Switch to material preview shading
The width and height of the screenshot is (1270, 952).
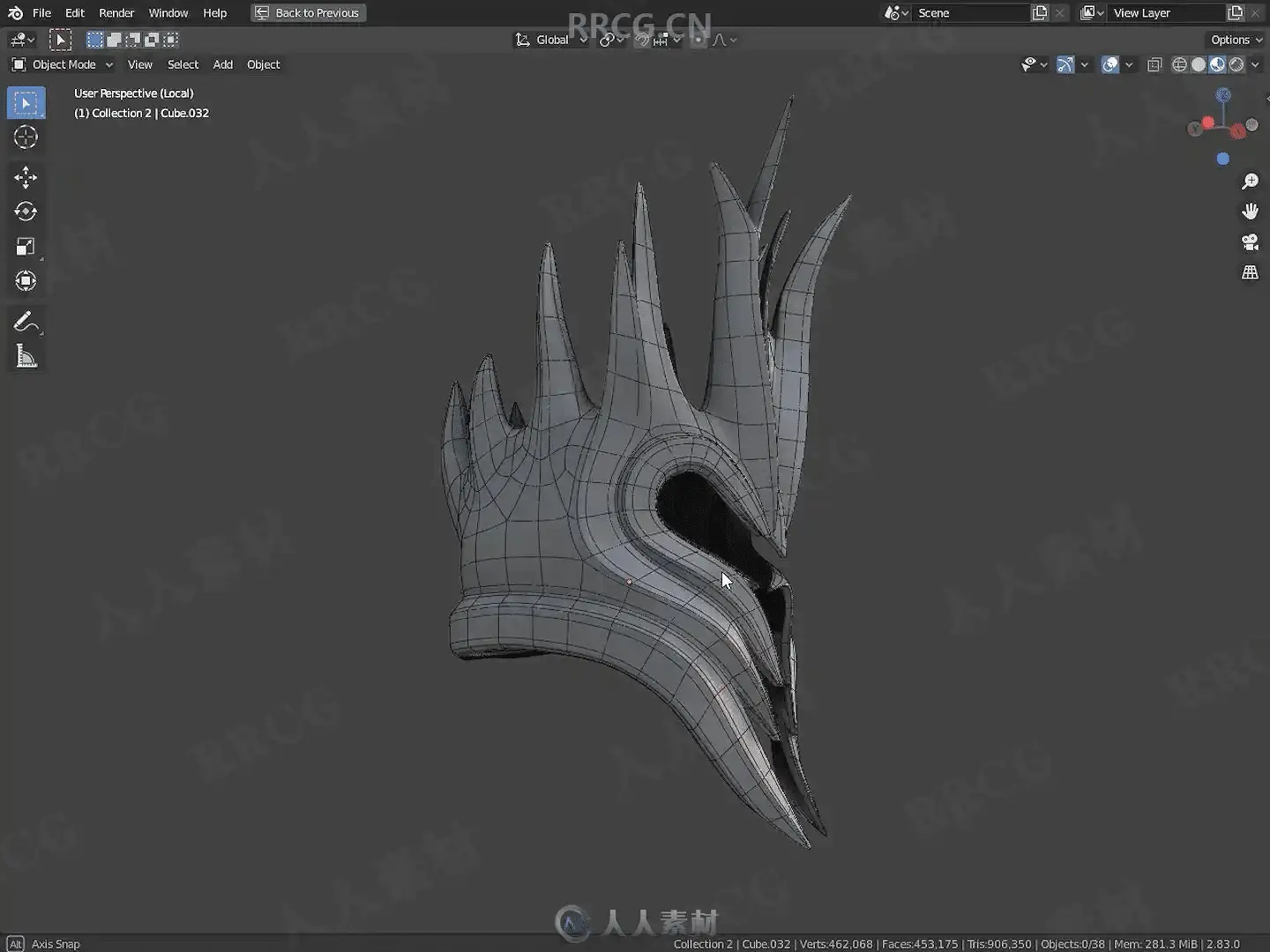click(1217, 64)
